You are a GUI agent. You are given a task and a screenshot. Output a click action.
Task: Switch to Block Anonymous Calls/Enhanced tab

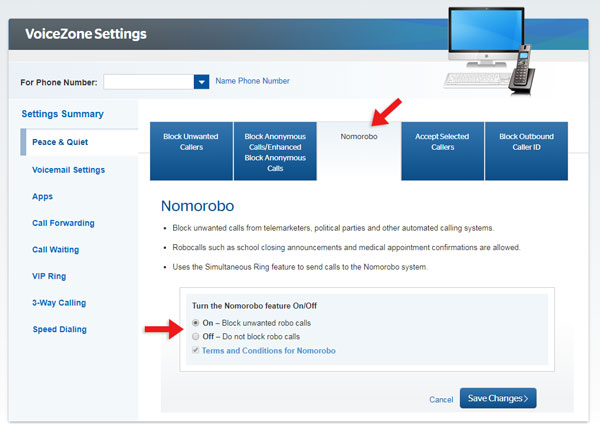point(275,151)
